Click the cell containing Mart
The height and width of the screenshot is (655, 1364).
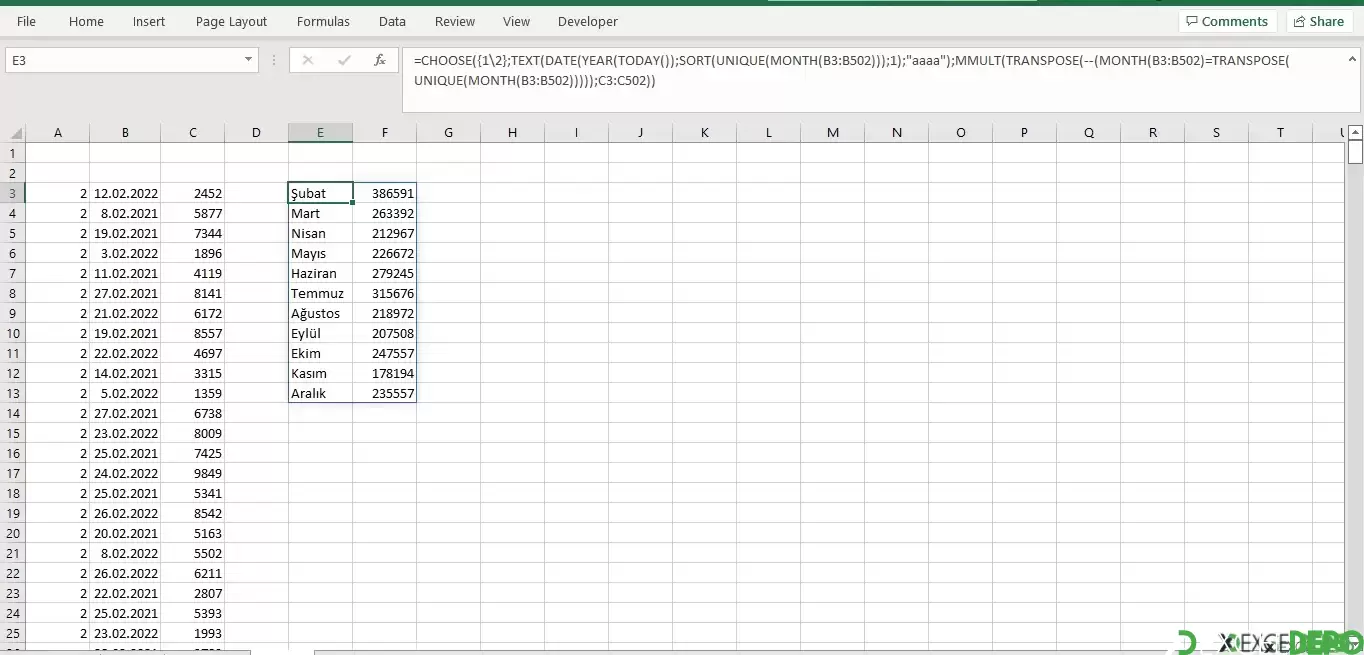[x=320, y=213]
